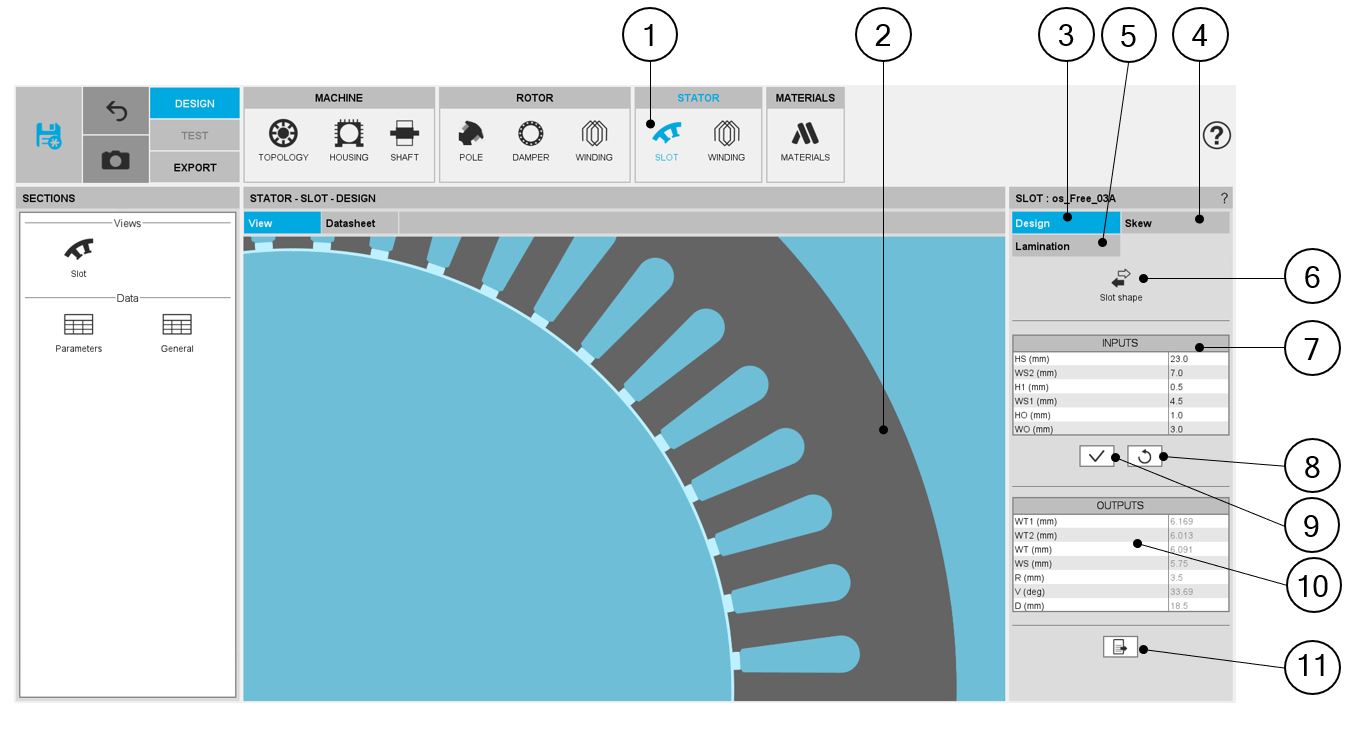The image size is (1354, 733).
Task: Reset inputs with the circular arrow button
Action: click(1144, 456)
